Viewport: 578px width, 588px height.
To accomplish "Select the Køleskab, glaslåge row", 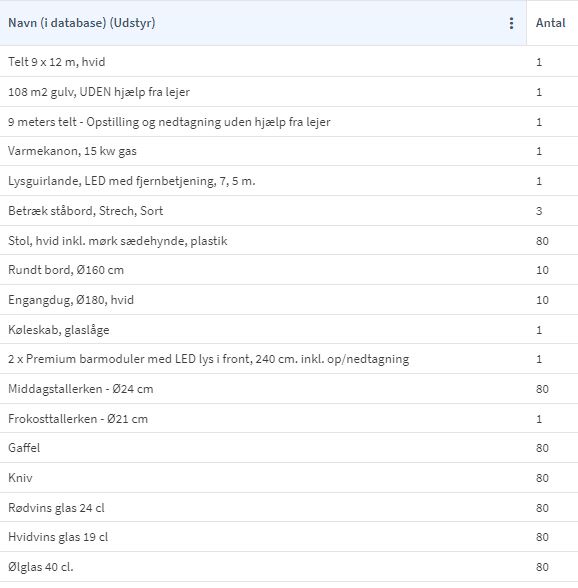I will [x=289, y=329].
